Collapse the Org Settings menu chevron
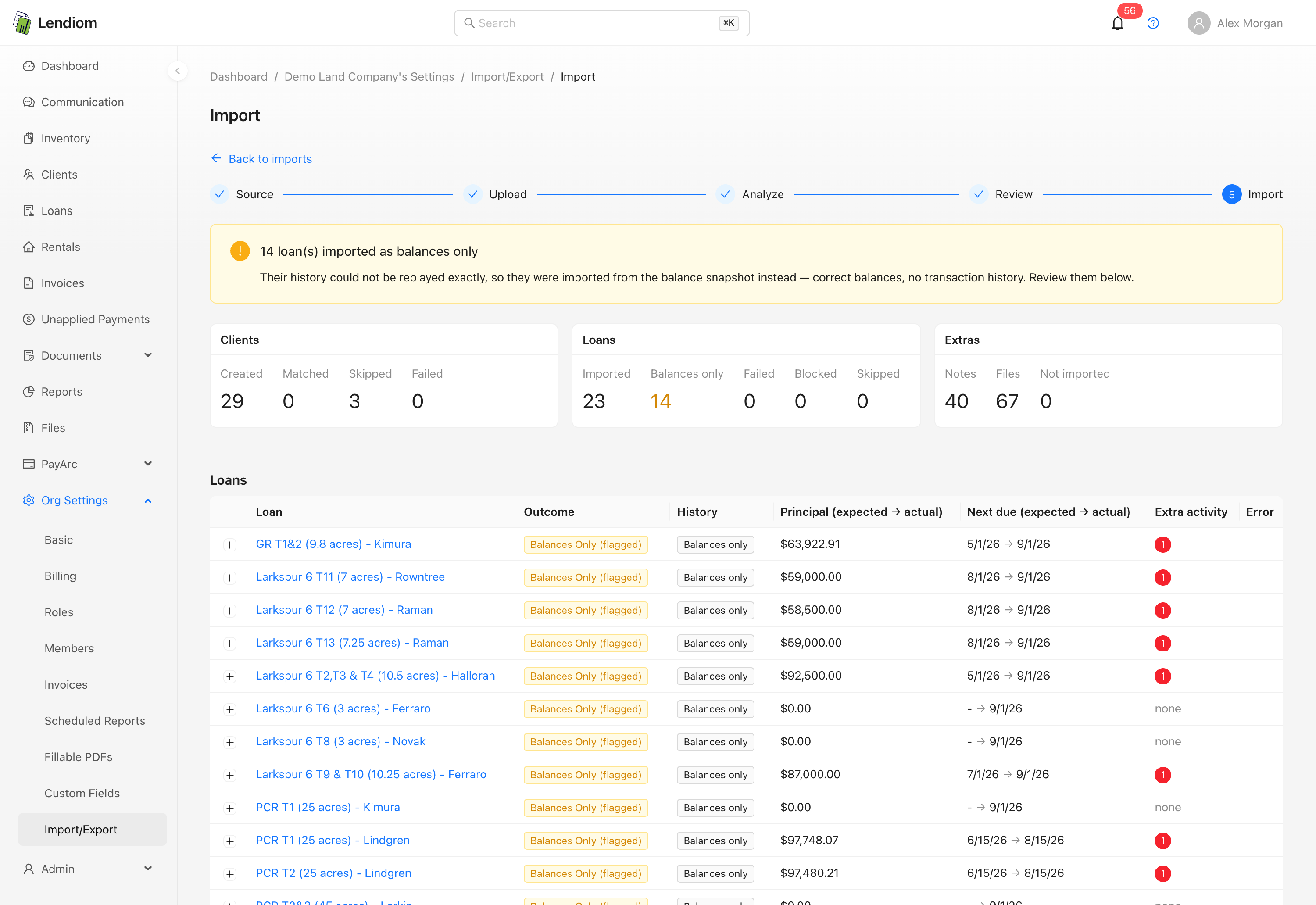Screen dimensions: 1316x905 pos(148,501)
